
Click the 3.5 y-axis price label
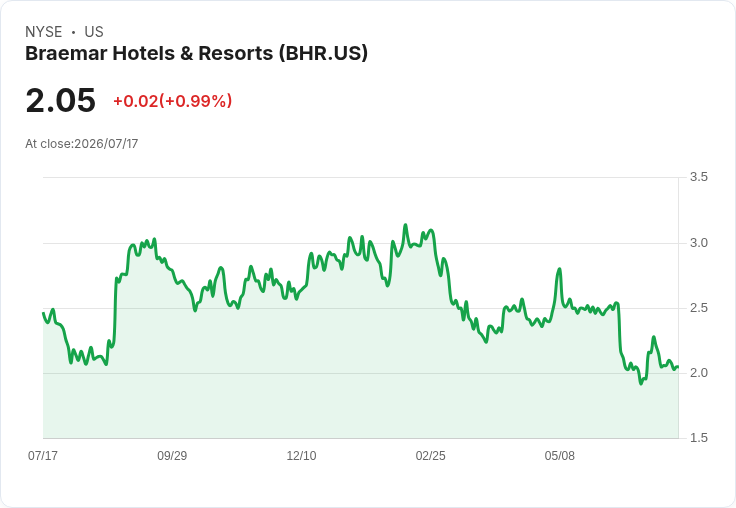(x=698, y=177)
